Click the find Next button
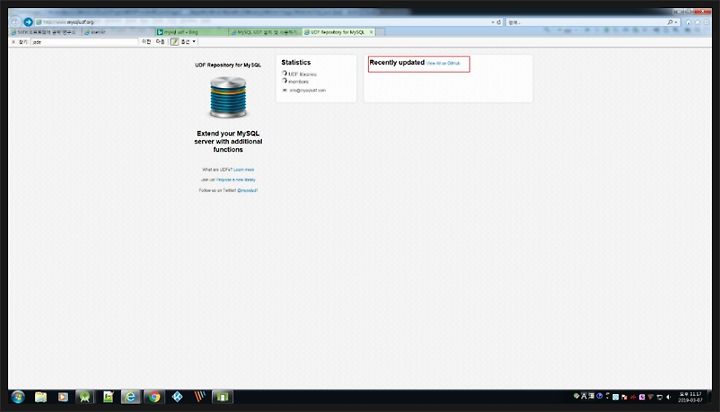The image size is (720, 412). point(160,42)
